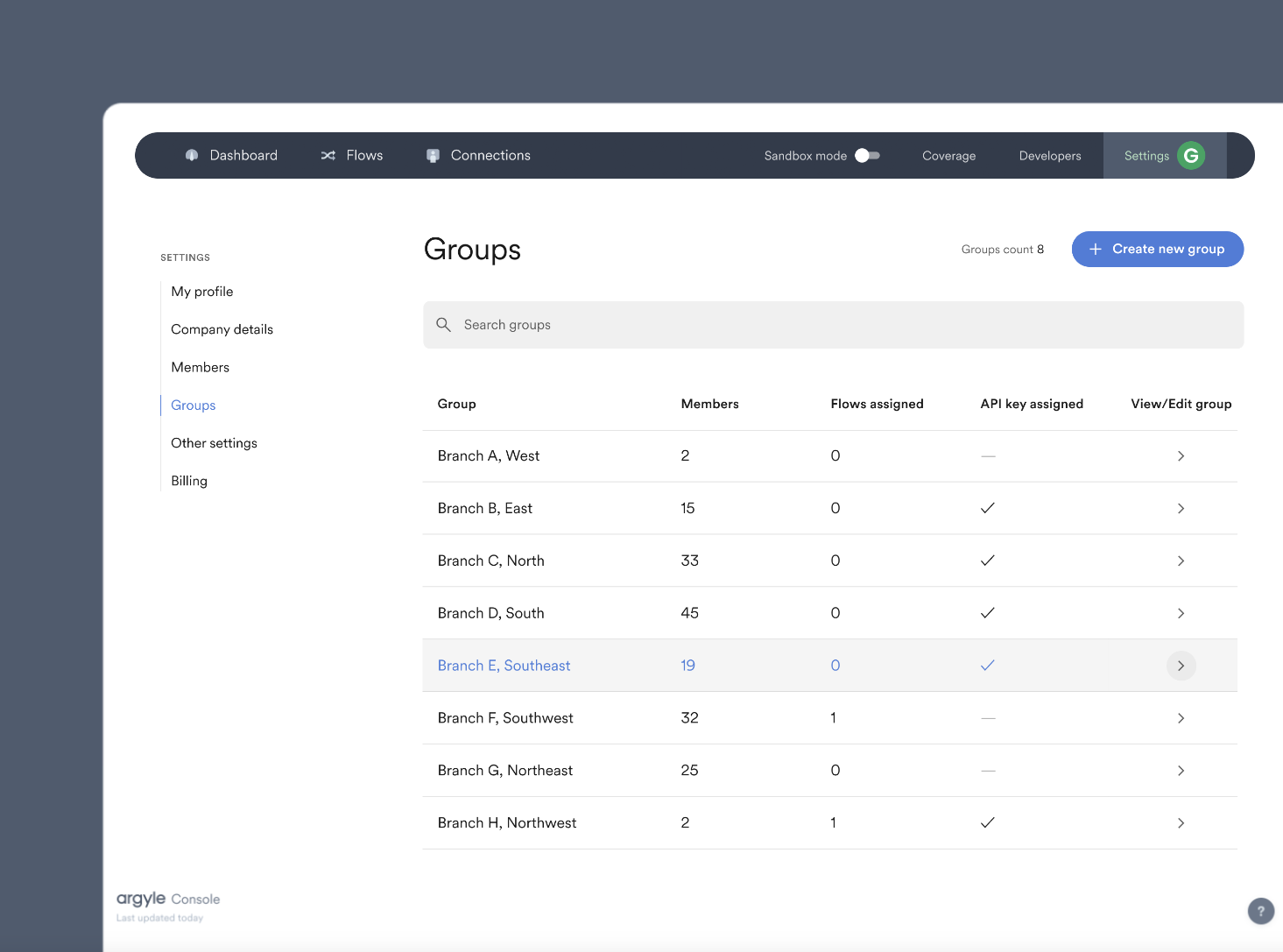Open the green G account avatar
The width and height of the screenshot is (1283, 952).
(x=1191, y=155)
